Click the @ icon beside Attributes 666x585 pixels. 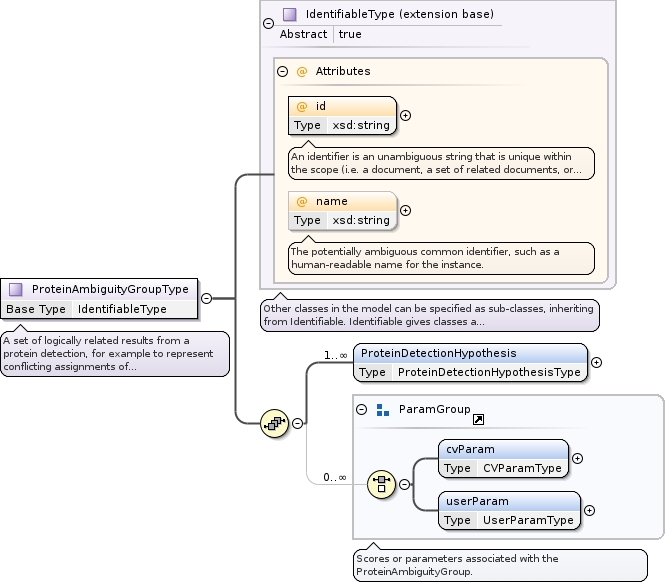pos(301,72)
